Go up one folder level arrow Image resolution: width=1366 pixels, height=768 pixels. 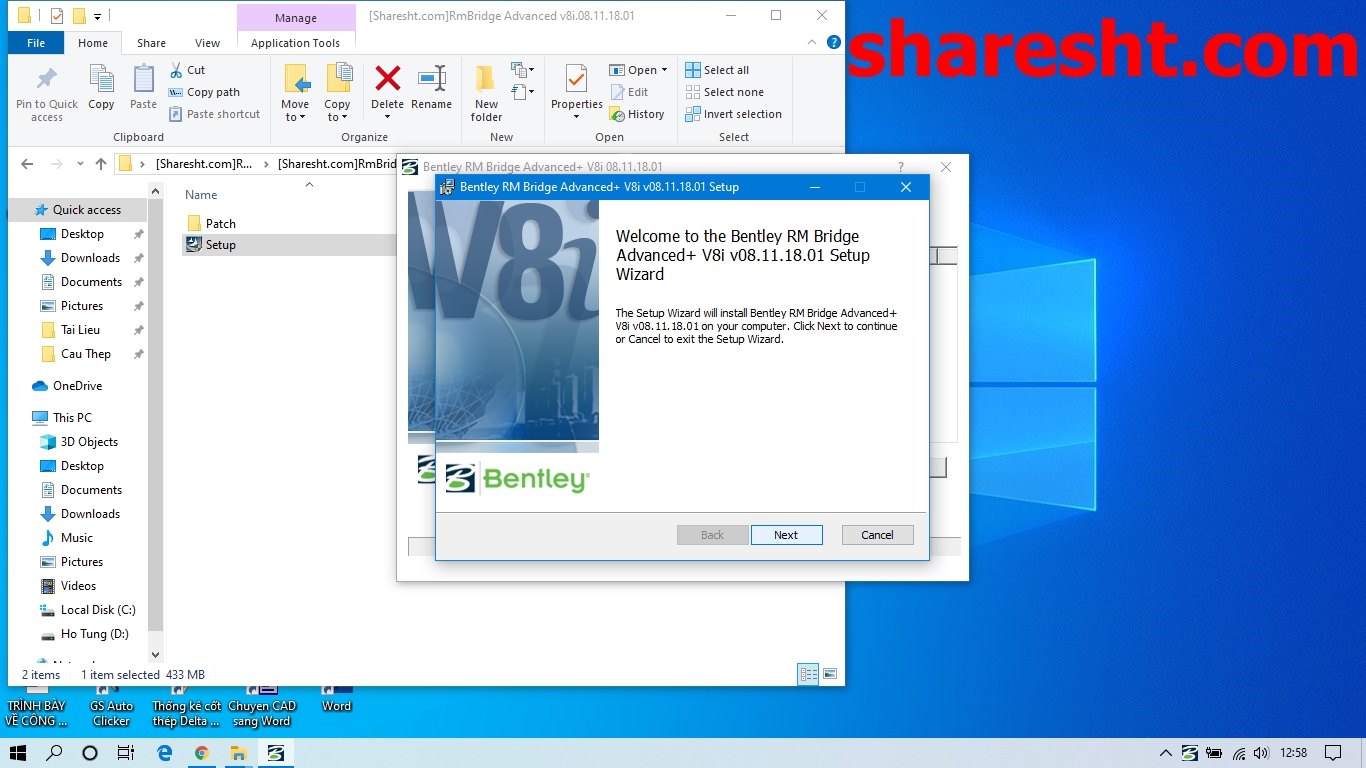pyautogui.click(x=100, y=164)
